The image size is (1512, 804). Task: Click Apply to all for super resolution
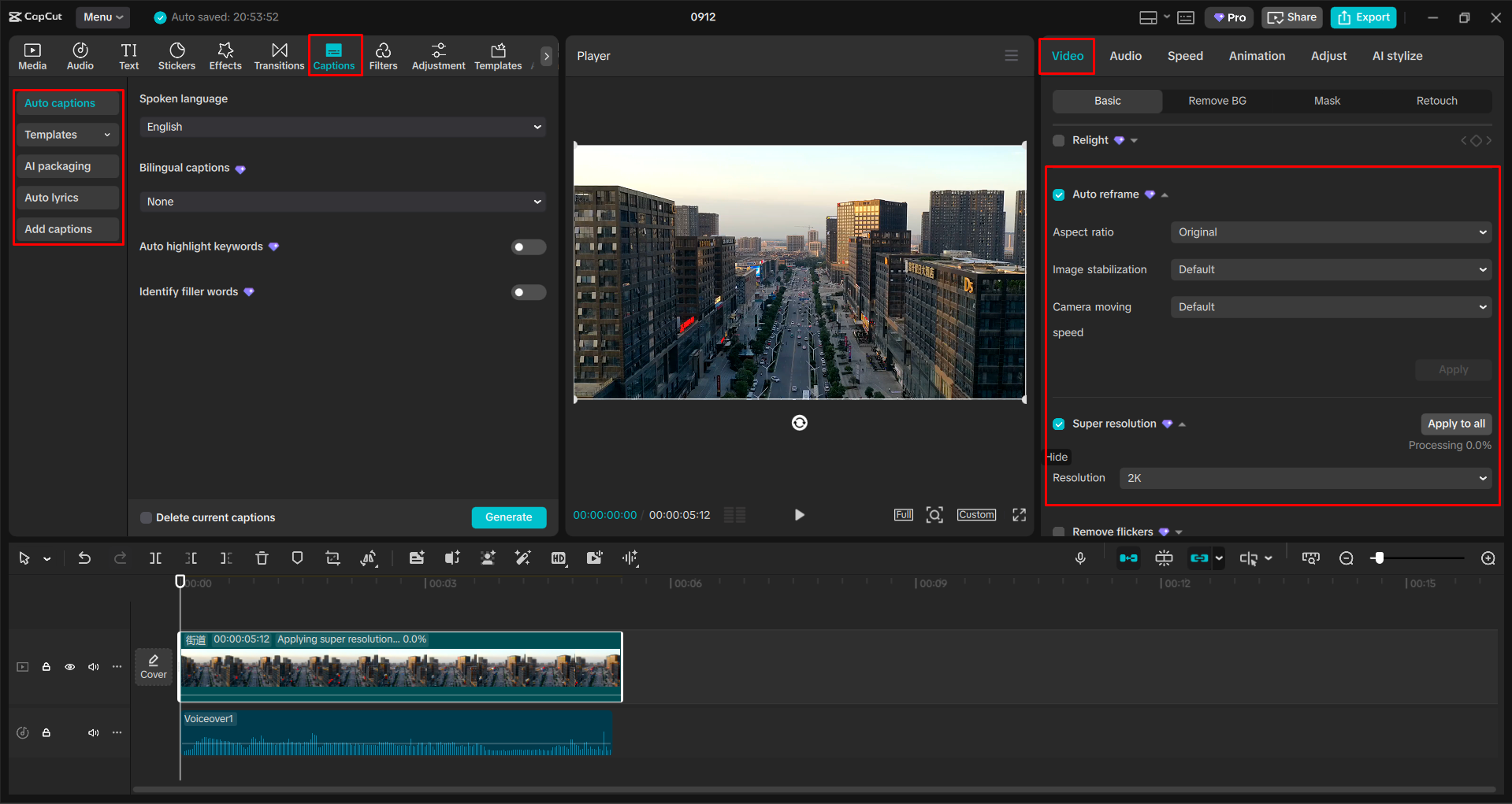[1455, 424]
